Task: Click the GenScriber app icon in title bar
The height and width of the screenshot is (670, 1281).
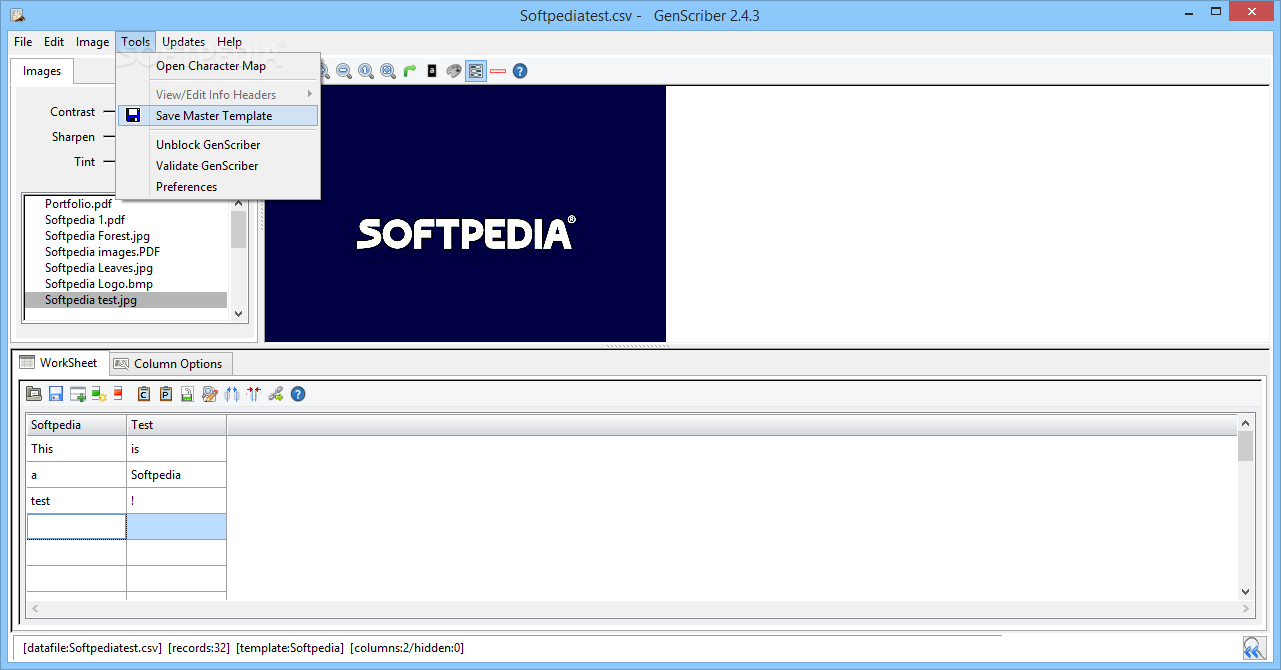Action: tap(17, 14)
